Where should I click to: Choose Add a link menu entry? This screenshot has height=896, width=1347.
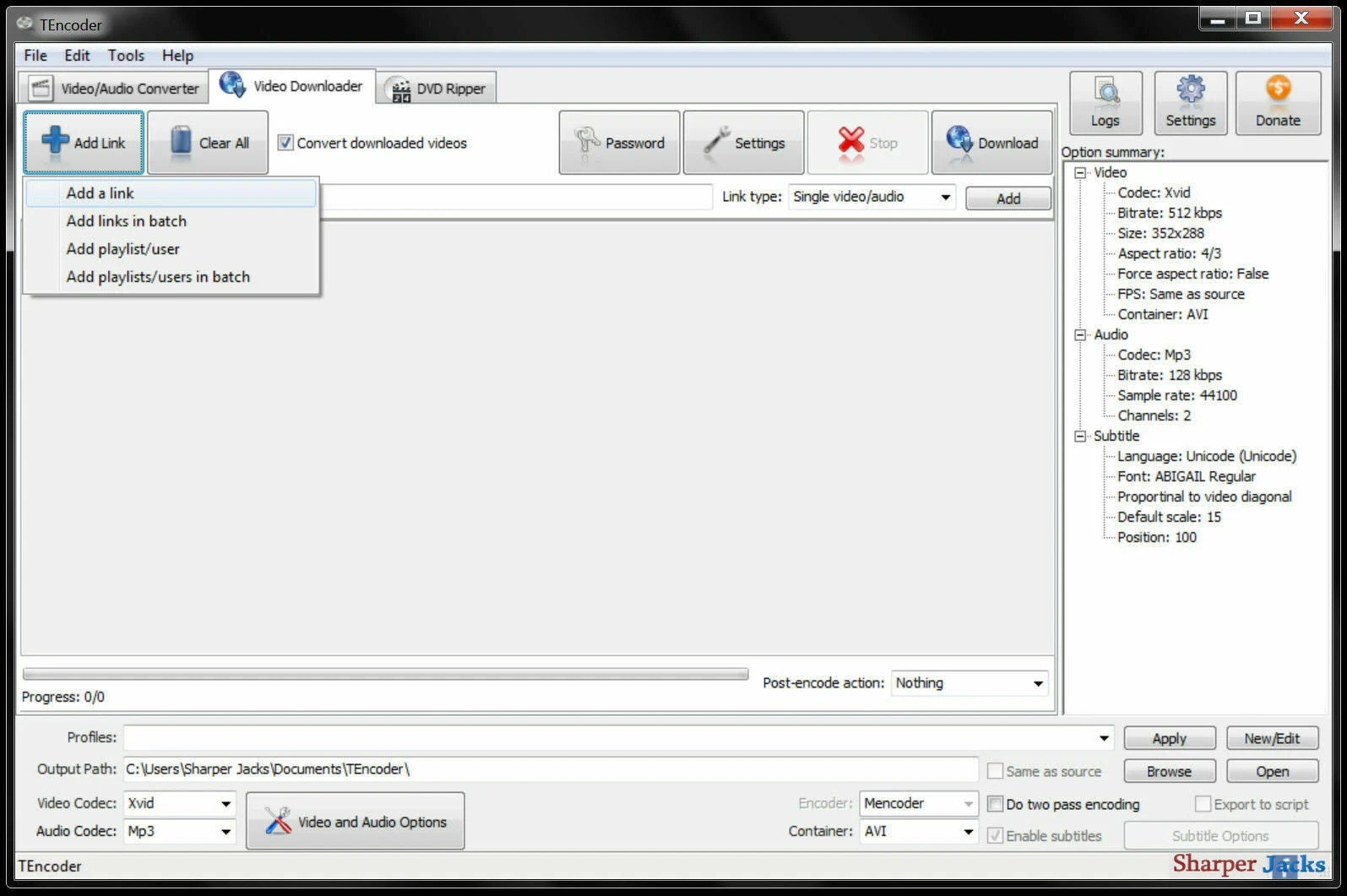[x=171, y=193]
